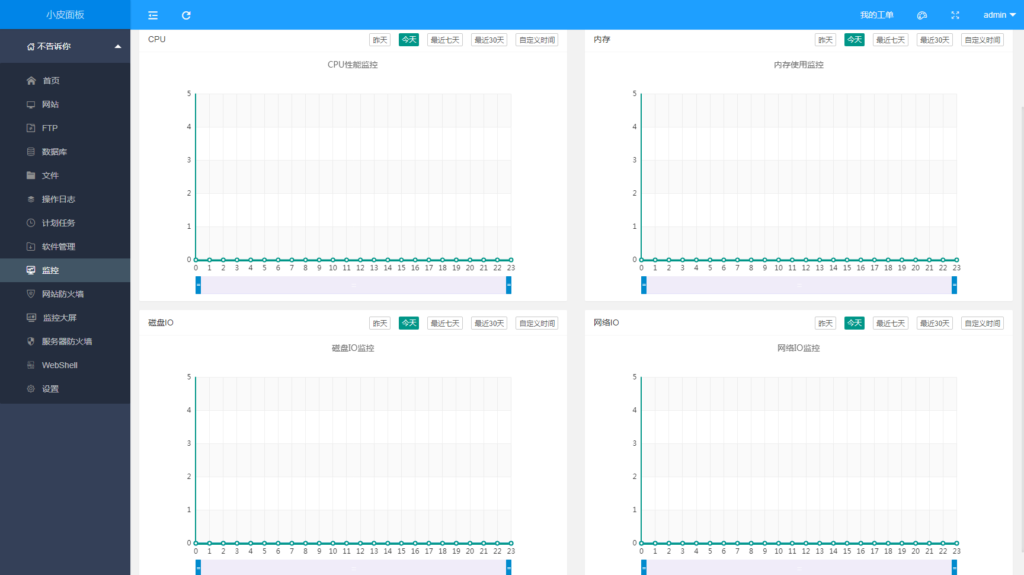Click the 小皮面板 logo title
This screenshot has width=1024, height=575.
click(65, 14)
